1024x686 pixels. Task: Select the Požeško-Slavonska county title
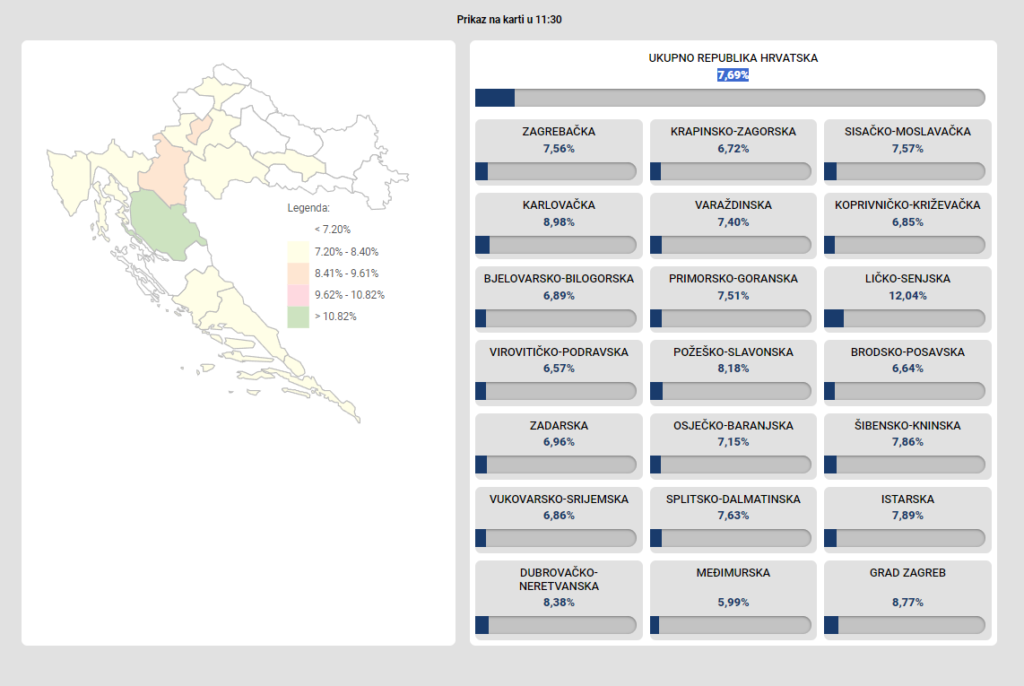(x=733, y=353)
